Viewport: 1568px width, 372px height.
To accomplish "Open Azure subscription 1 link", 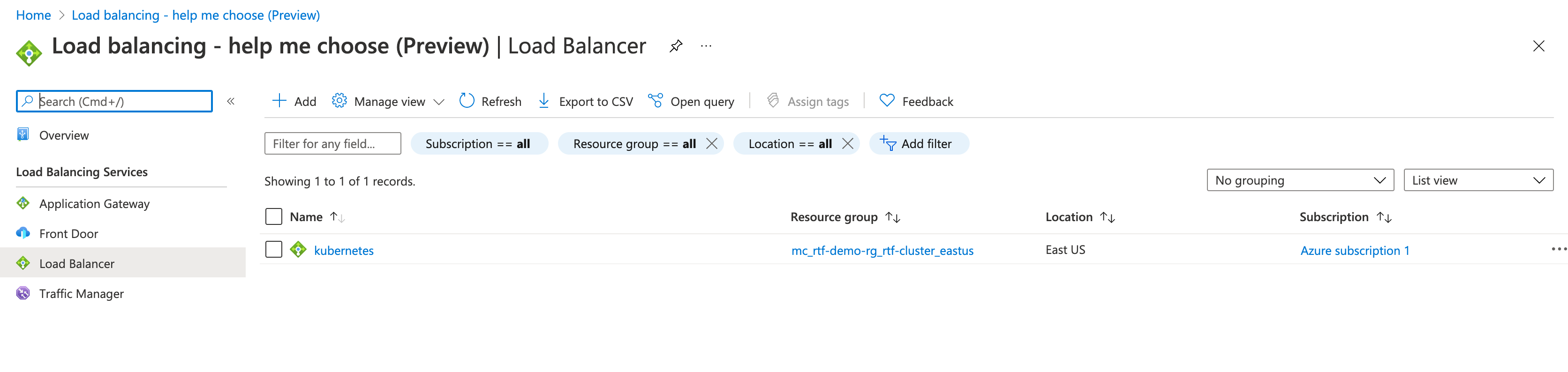I will pos(1354,251).
